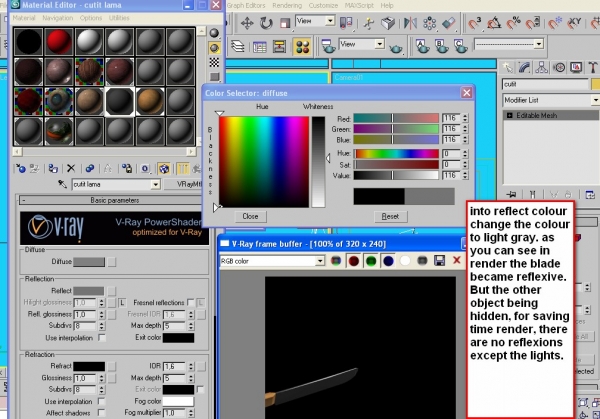Image resolution: width=600 pixels, height=419 pixels.
Task: Open the Curve Editor icon
Action: point(260,47)
